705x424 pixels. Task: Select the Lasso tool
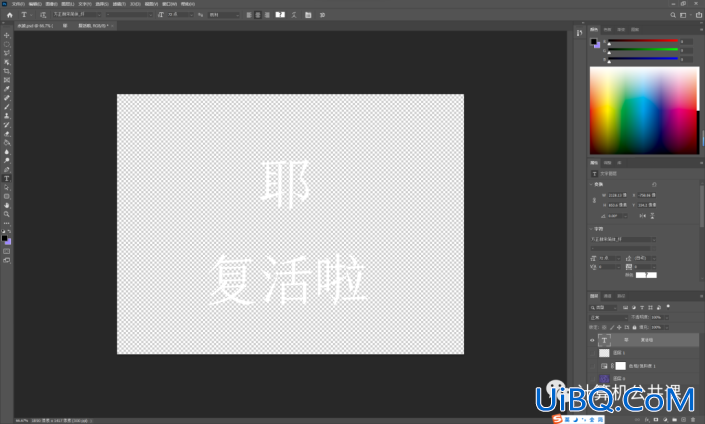7,53
